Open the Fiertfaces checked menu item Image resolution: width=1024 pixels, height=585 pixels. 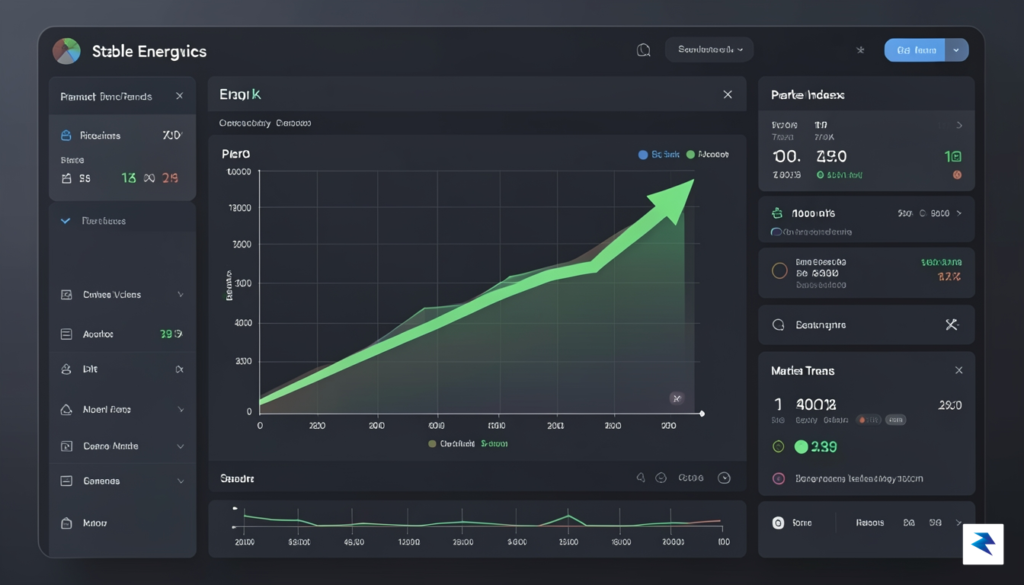tap(121, 221)
